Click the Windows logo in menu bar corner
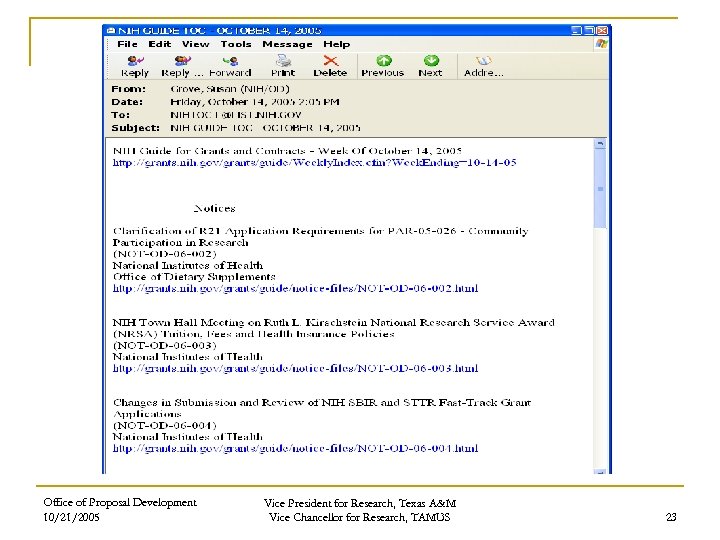This screenshot has width=720, height=540. [601, 44]
